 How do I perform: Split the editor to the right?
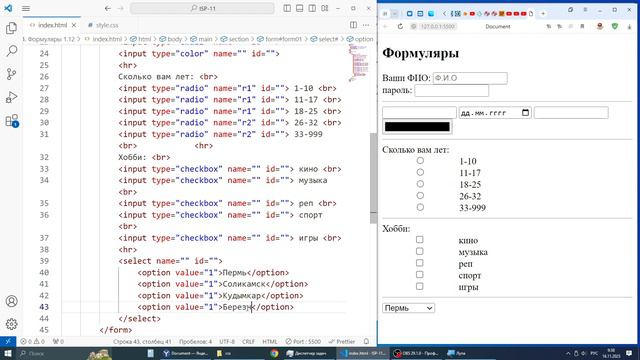click(353, 25)
